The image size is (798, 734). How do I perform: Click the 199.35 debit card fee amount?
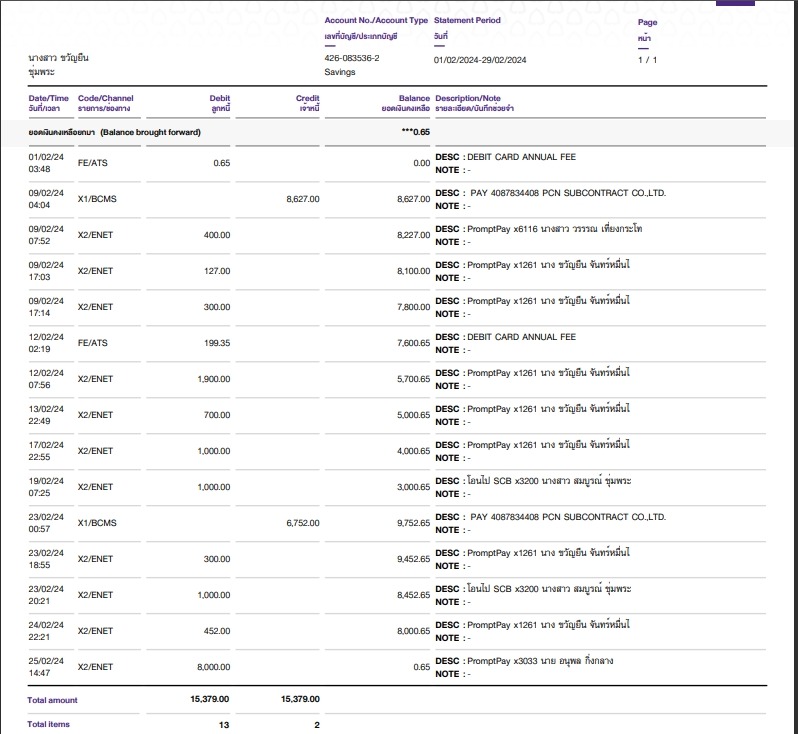pos(214,343)
